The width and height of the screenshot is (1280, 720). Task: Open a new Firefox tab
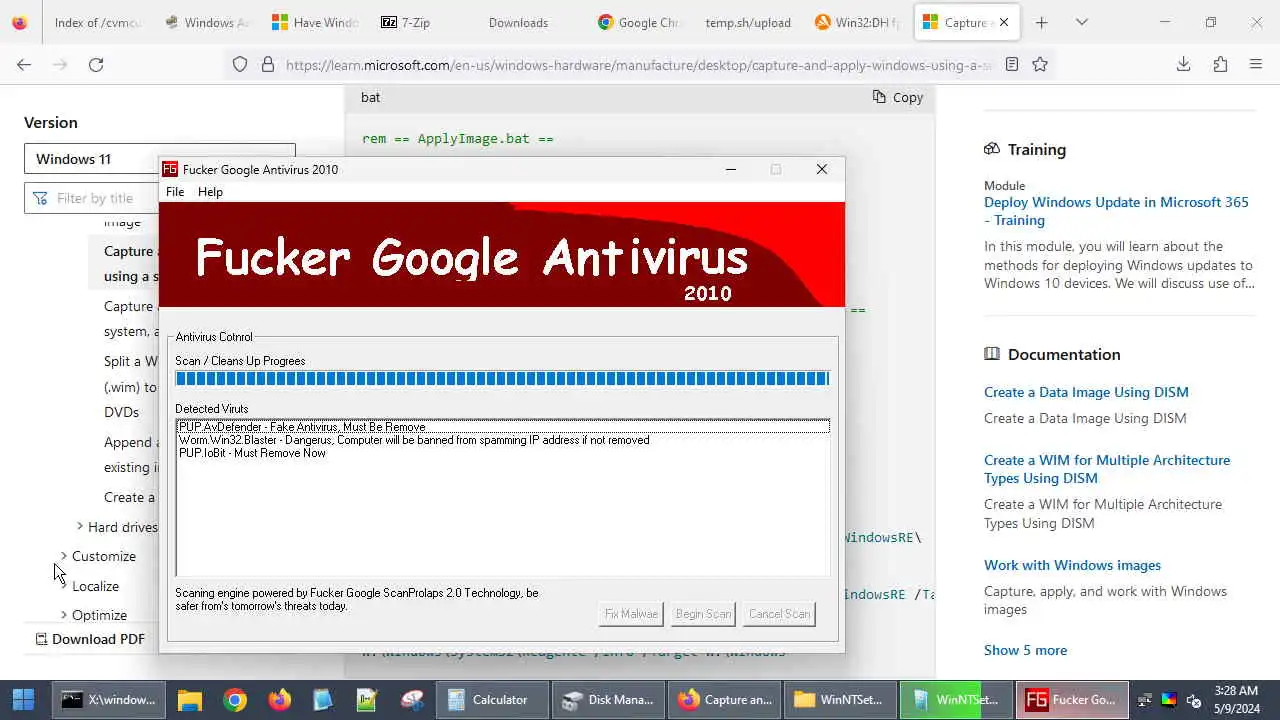[x=1041, y=22]
